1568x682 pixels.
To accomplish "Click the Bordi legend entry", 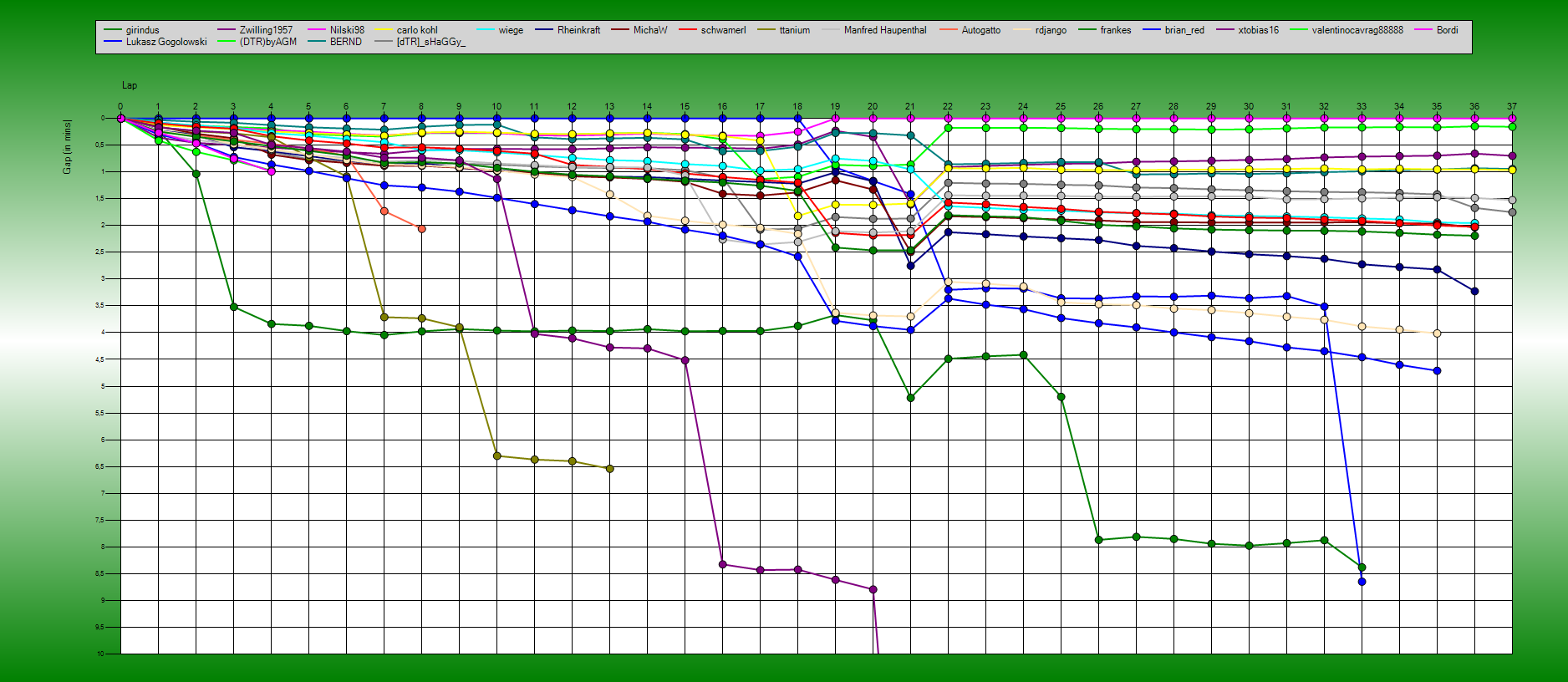I will tap(1447, 30).
